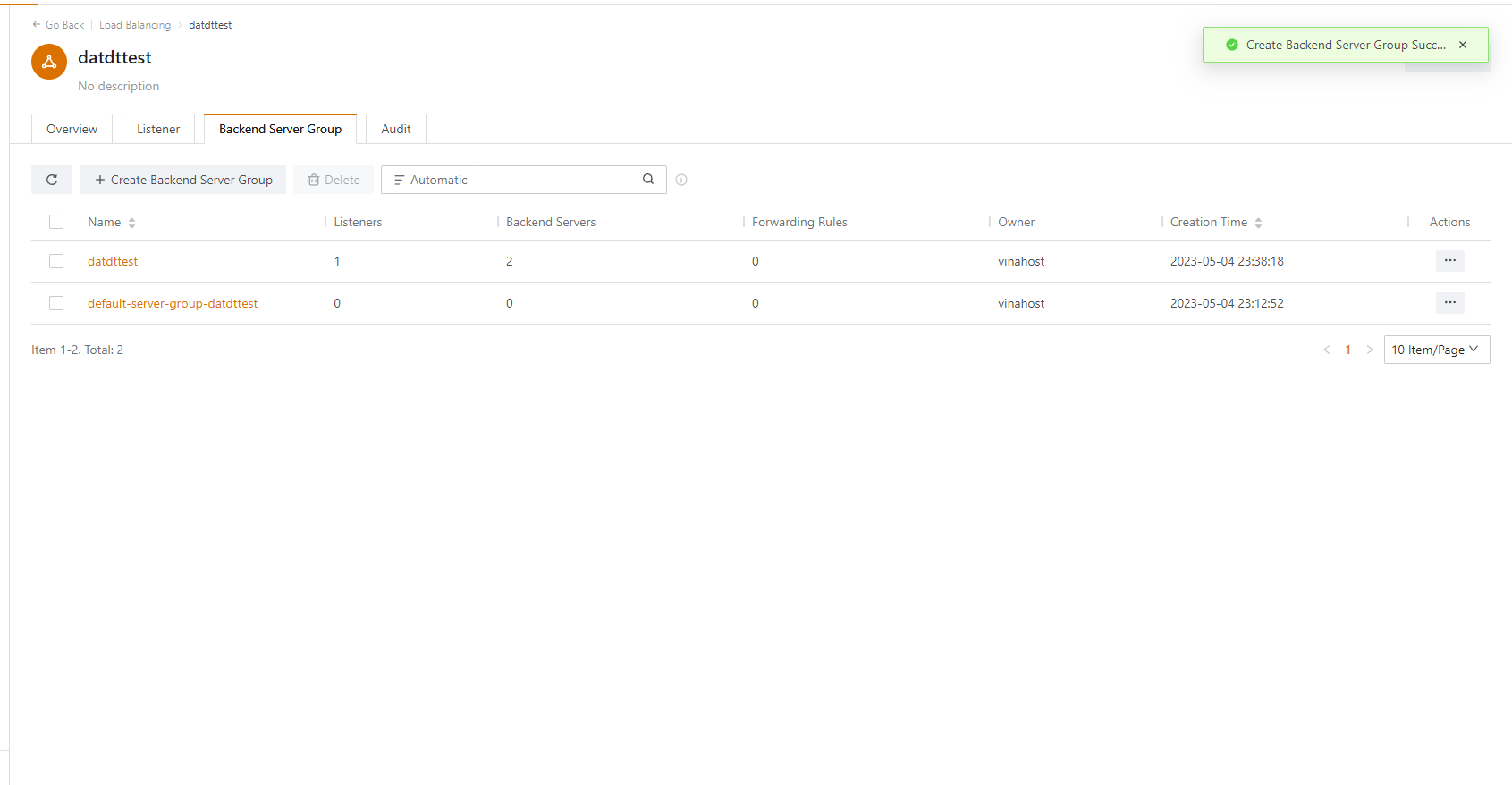1512x785 pixels.
Task: Check the datdttest row checkbox
Action: (56, 261)
